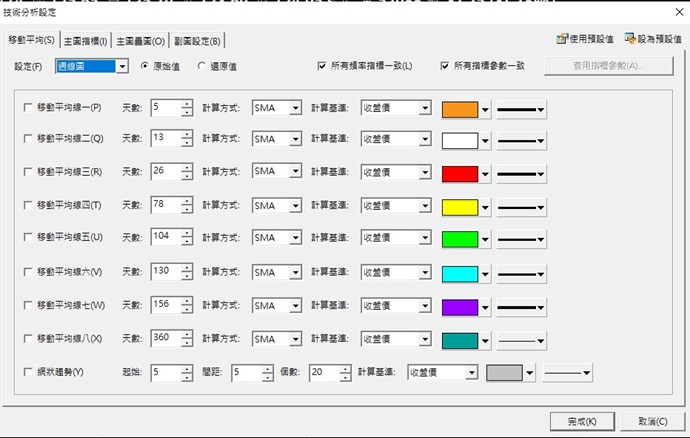Click the 使用預設值 icon button
The image size is (690, 438).
click(584, 39)
